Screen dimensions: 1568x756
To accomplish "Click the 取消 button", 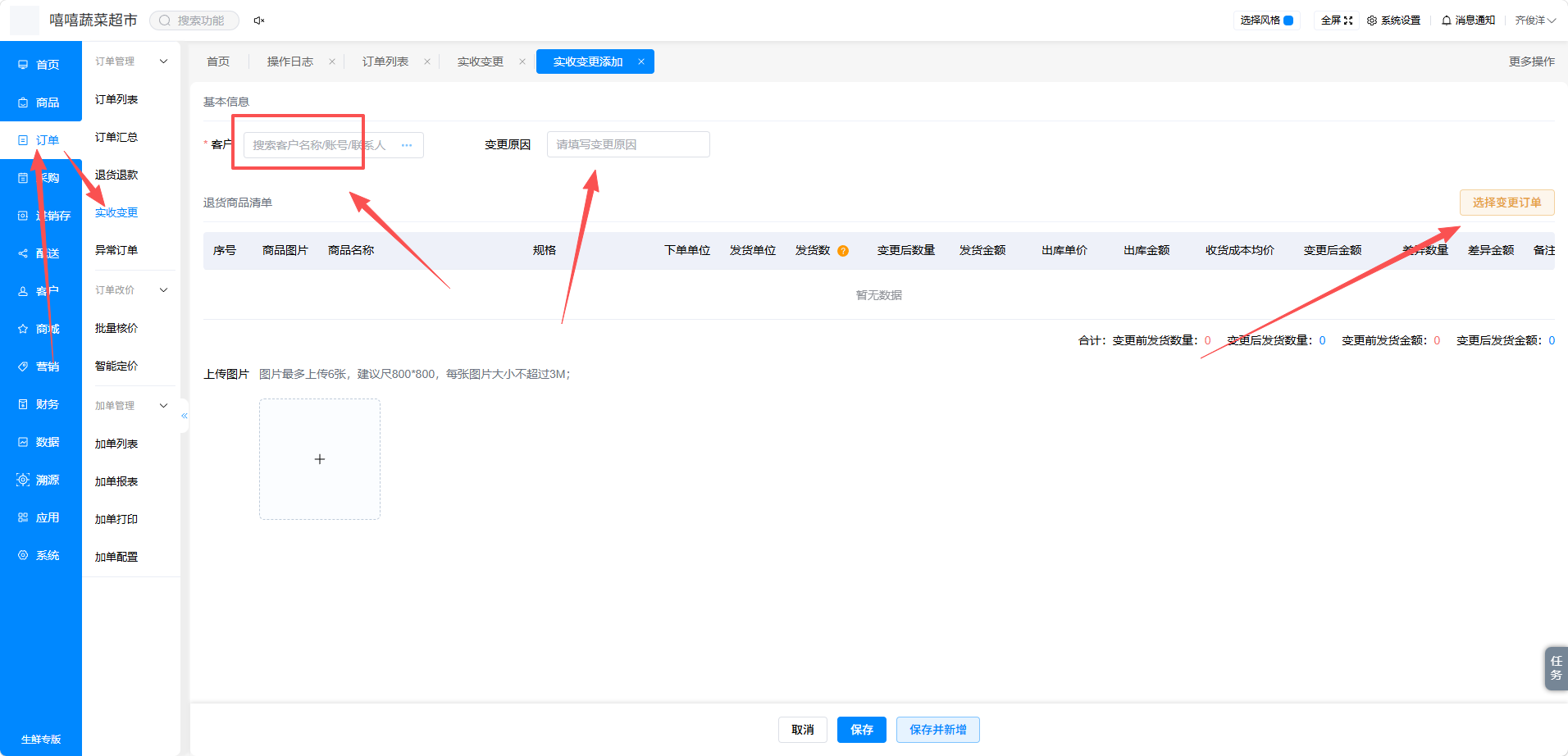I will pyautogui.click(x=802, y=730).
